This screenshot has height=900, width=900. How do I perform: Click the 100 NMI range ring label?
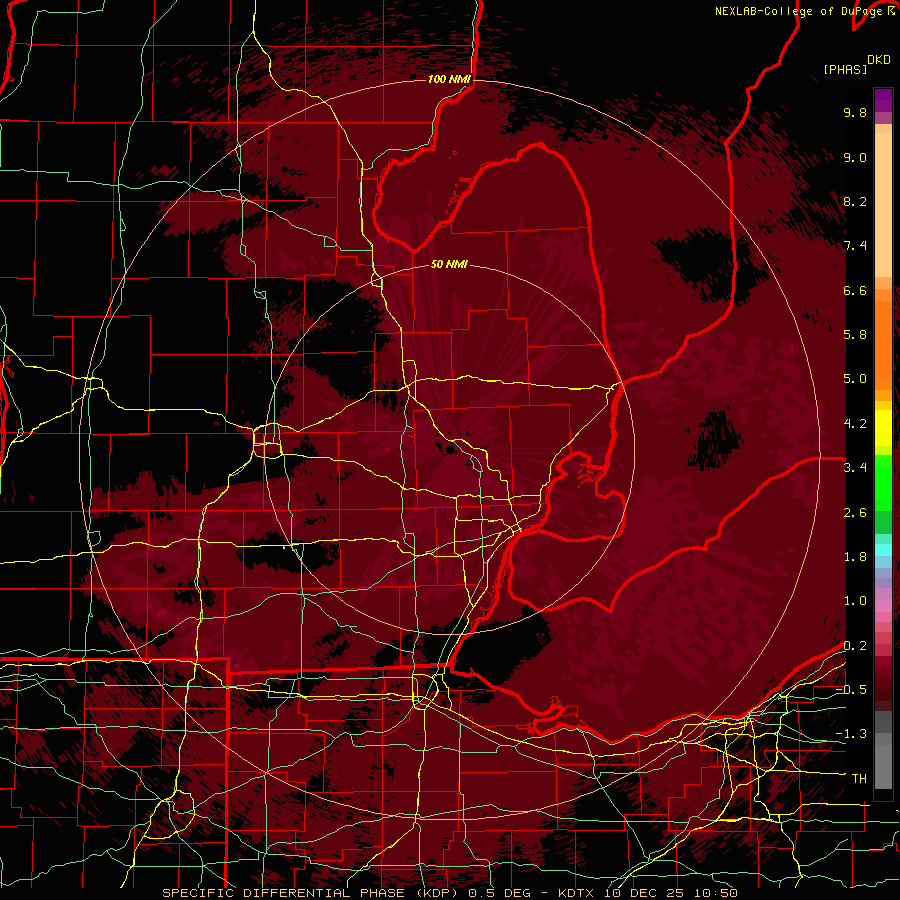click(x=449, y=79)
